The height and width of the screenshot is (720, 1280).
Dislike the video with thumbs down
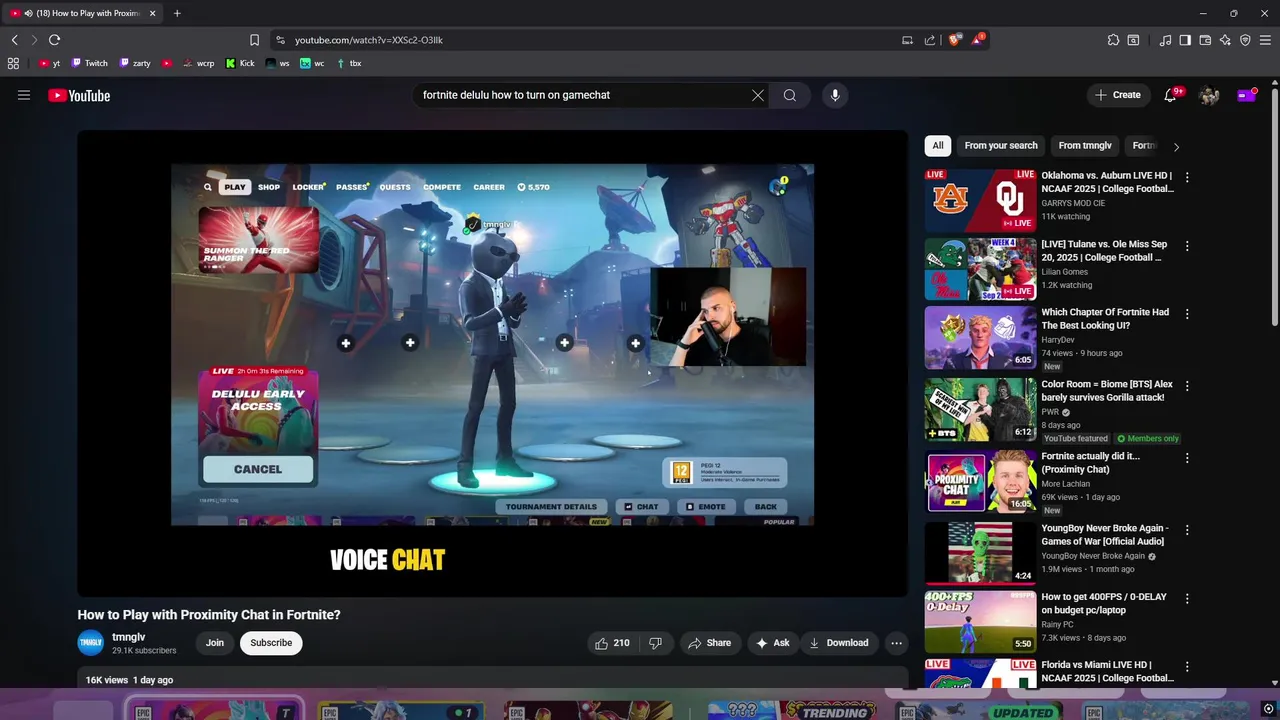click(656, 643)
